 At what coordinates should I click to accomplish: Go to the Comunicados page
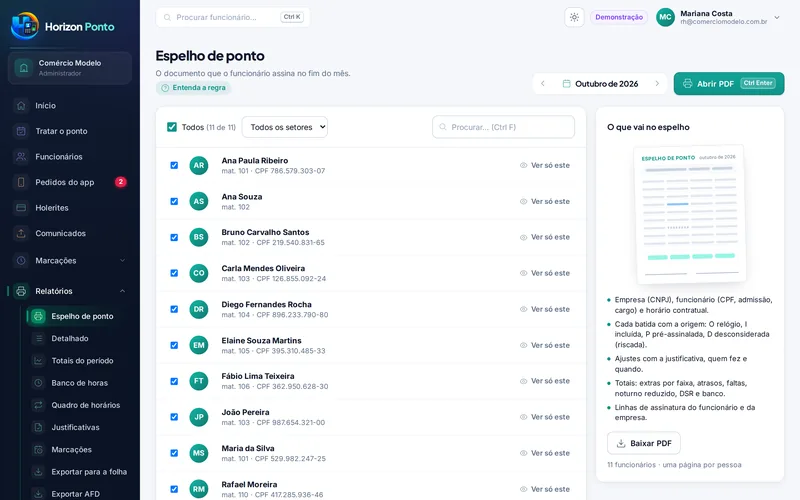coord(70,233)
